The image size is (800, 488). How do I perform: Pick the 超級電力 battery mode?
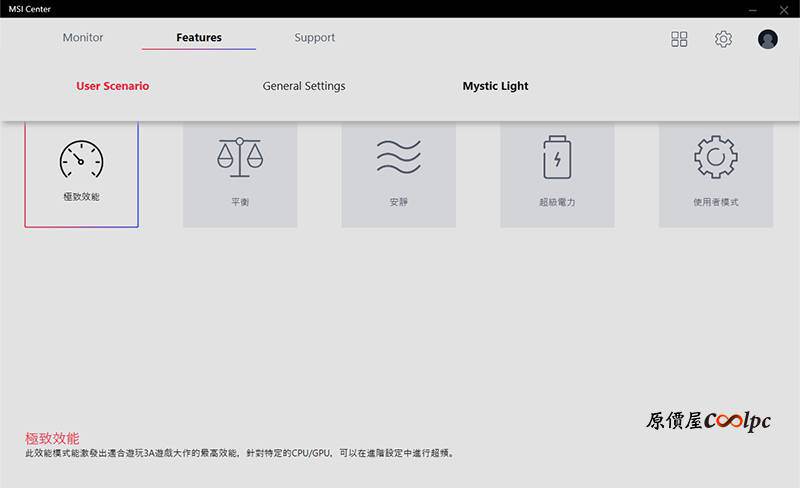(x=557, y=174)
